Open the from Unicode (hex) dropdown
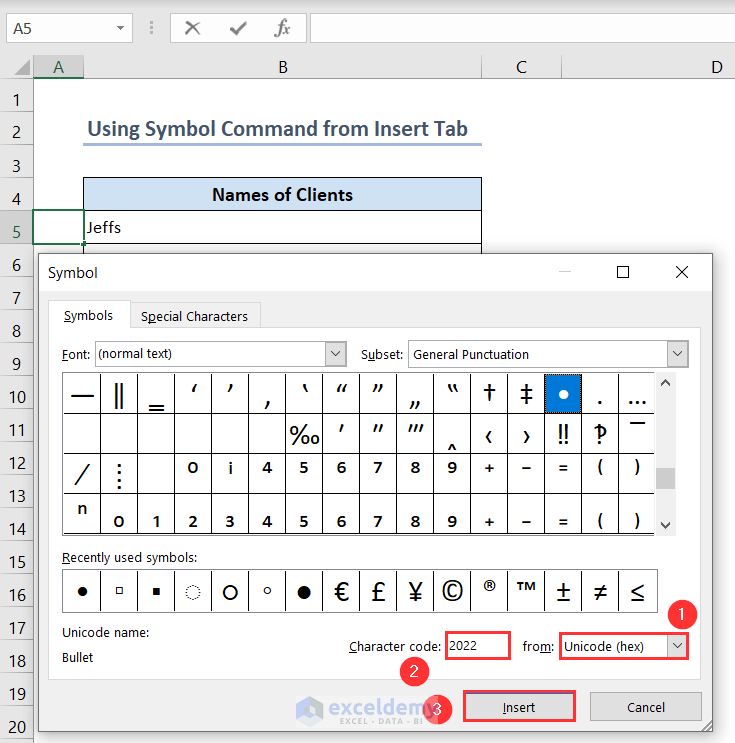 click(677, 646)
